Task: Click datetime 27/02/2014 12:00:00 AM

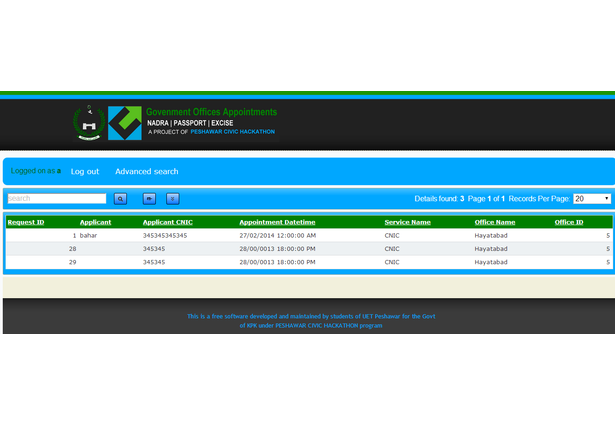Action: click(278, 235)
